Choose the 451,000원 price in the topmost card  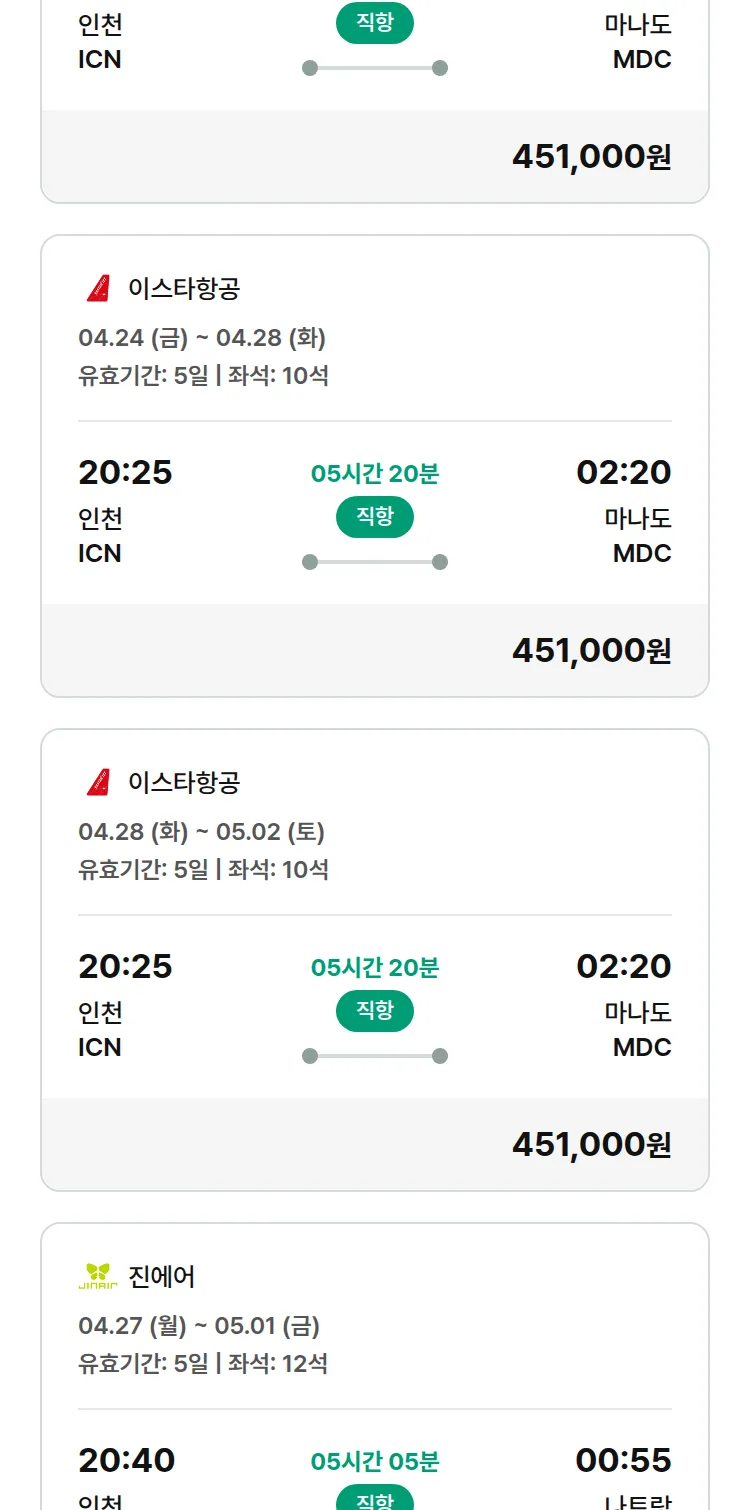[x=591, y=157]
